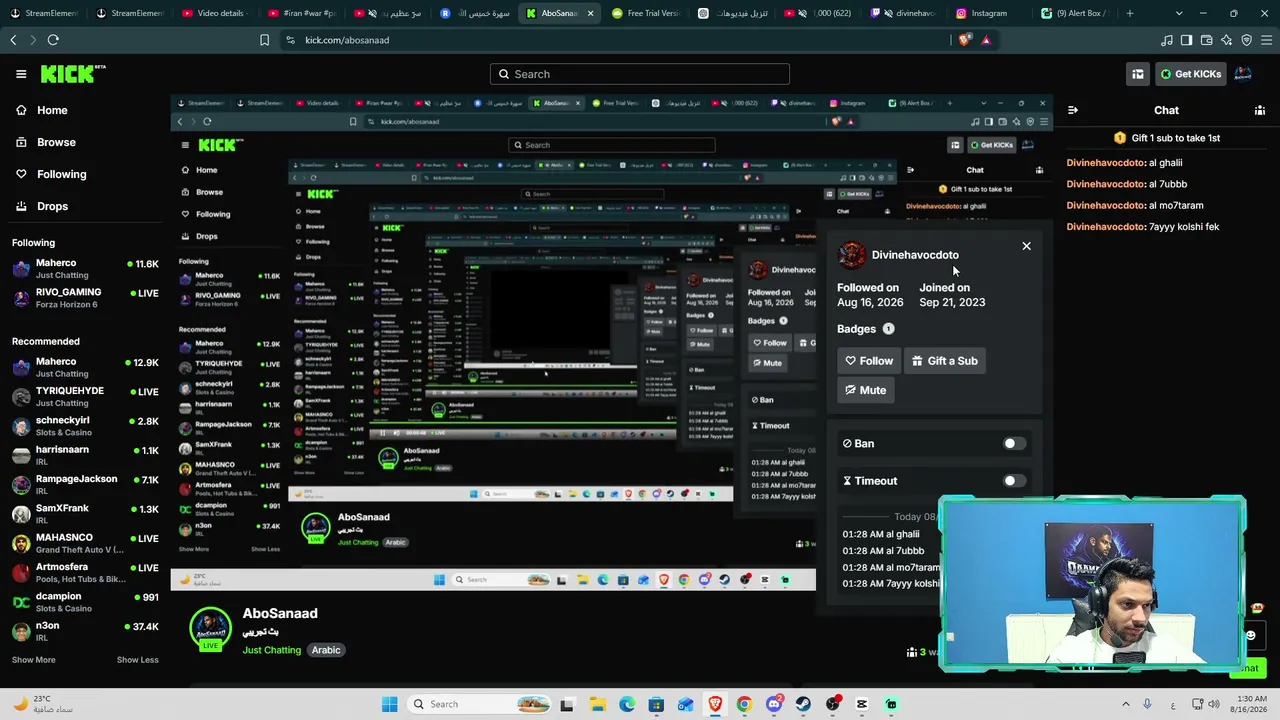This screenshot has width=1280, height=720.
Task: Click the Kick Search input field
Action: [x=640, y=74]
